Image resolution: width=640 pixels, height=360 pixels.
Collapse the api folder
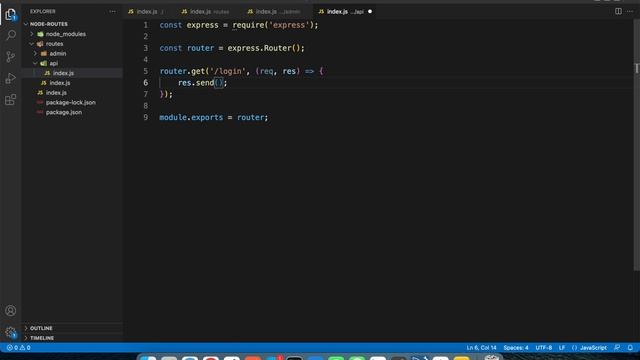point(53,63)
